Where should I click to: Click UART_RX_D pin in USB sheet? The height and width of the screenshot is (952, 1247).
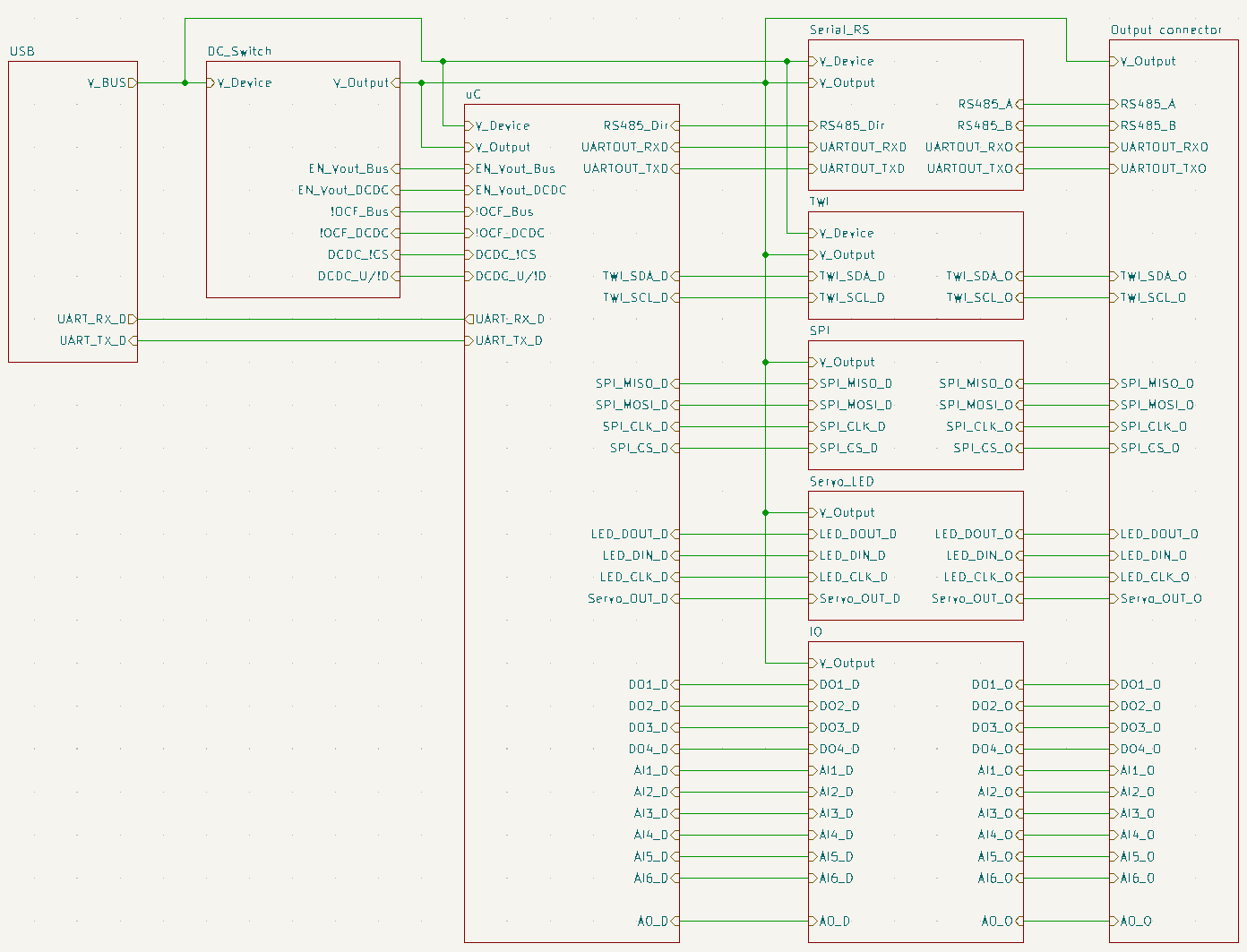97,319
